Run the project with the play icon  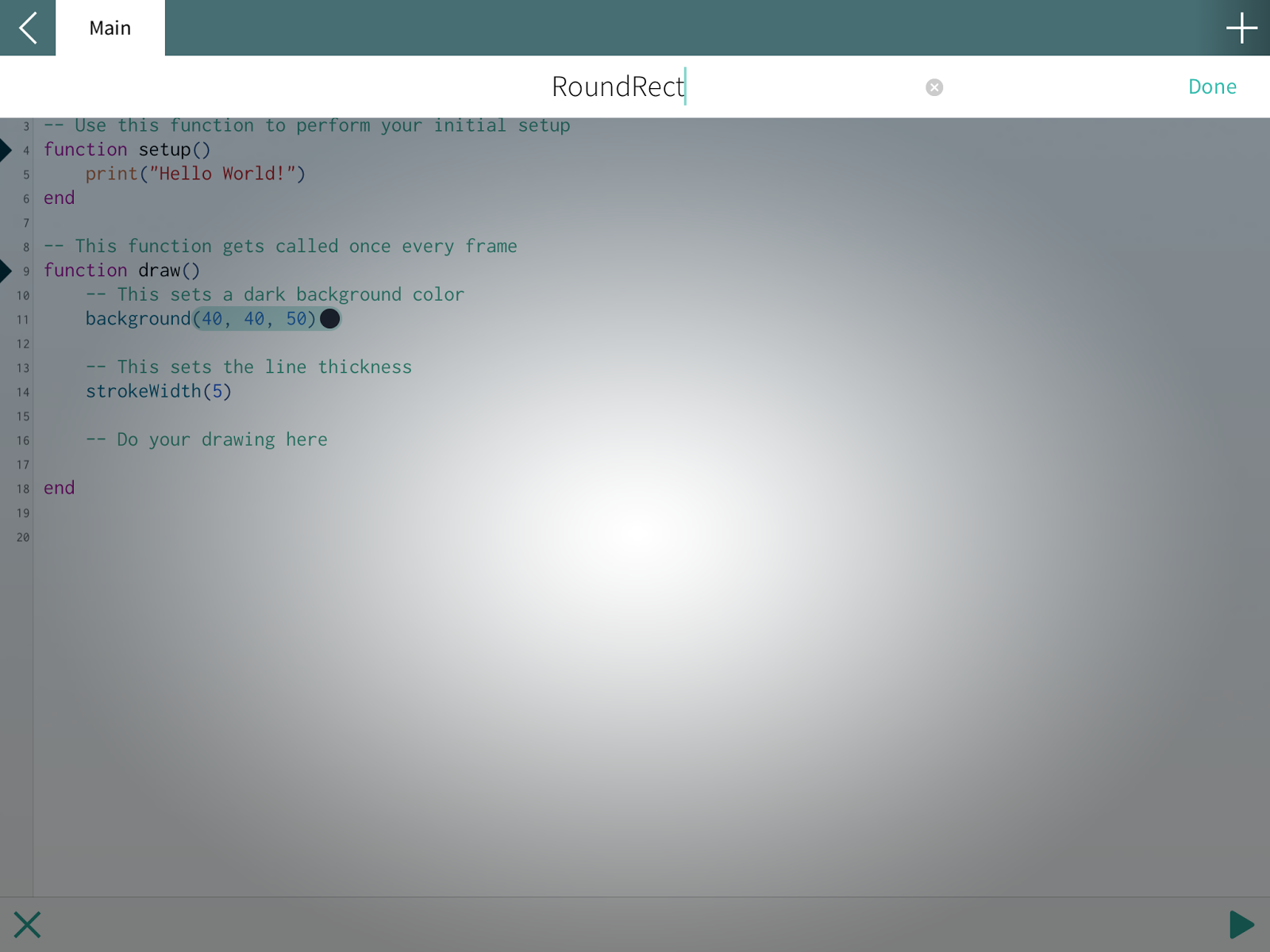(1241, 924)
